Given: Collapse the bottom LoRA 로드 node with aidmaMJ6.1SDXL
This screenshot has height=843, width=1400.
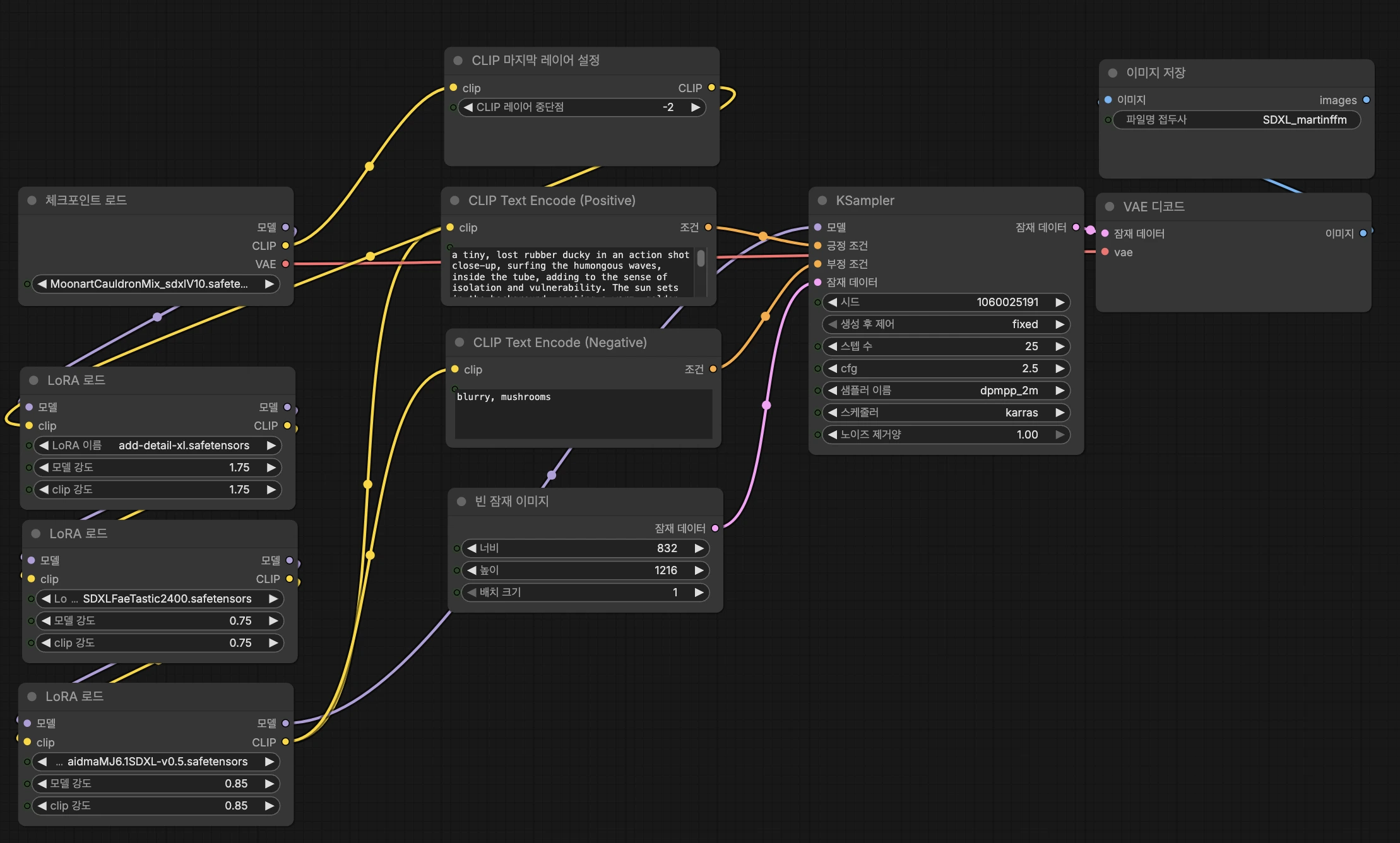Looking at the screenshot, I should tap(32, 697).
